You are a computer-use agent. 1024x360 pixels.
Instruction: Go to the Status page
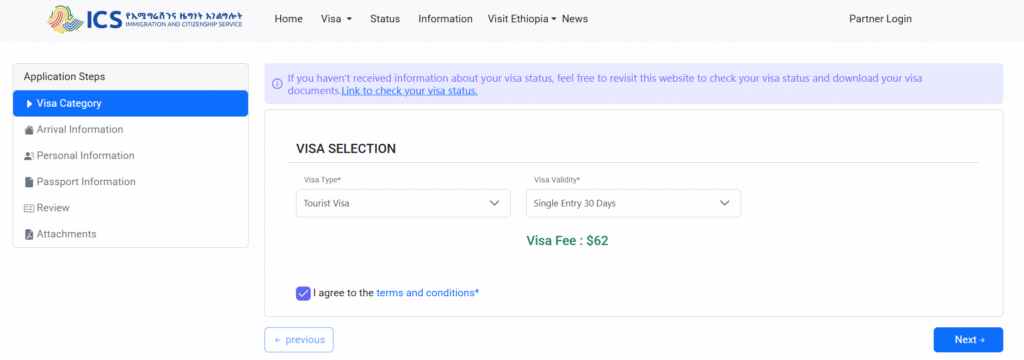coord(385,19)
